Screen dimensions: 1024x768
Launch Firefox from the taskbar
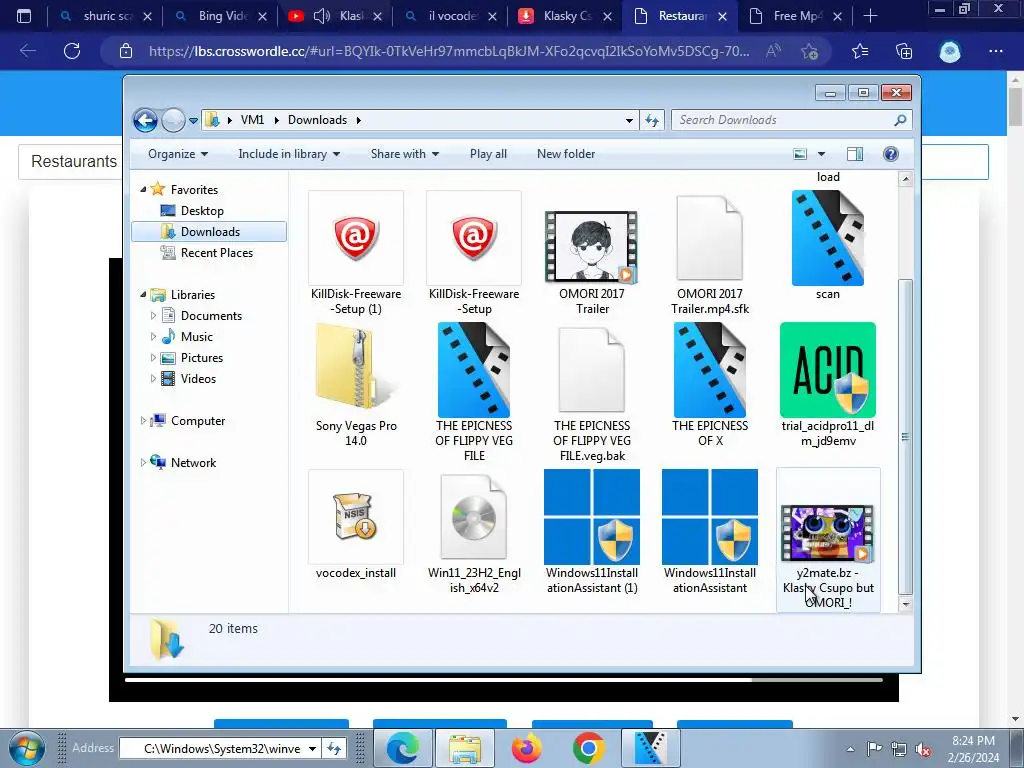pos(526,748)
